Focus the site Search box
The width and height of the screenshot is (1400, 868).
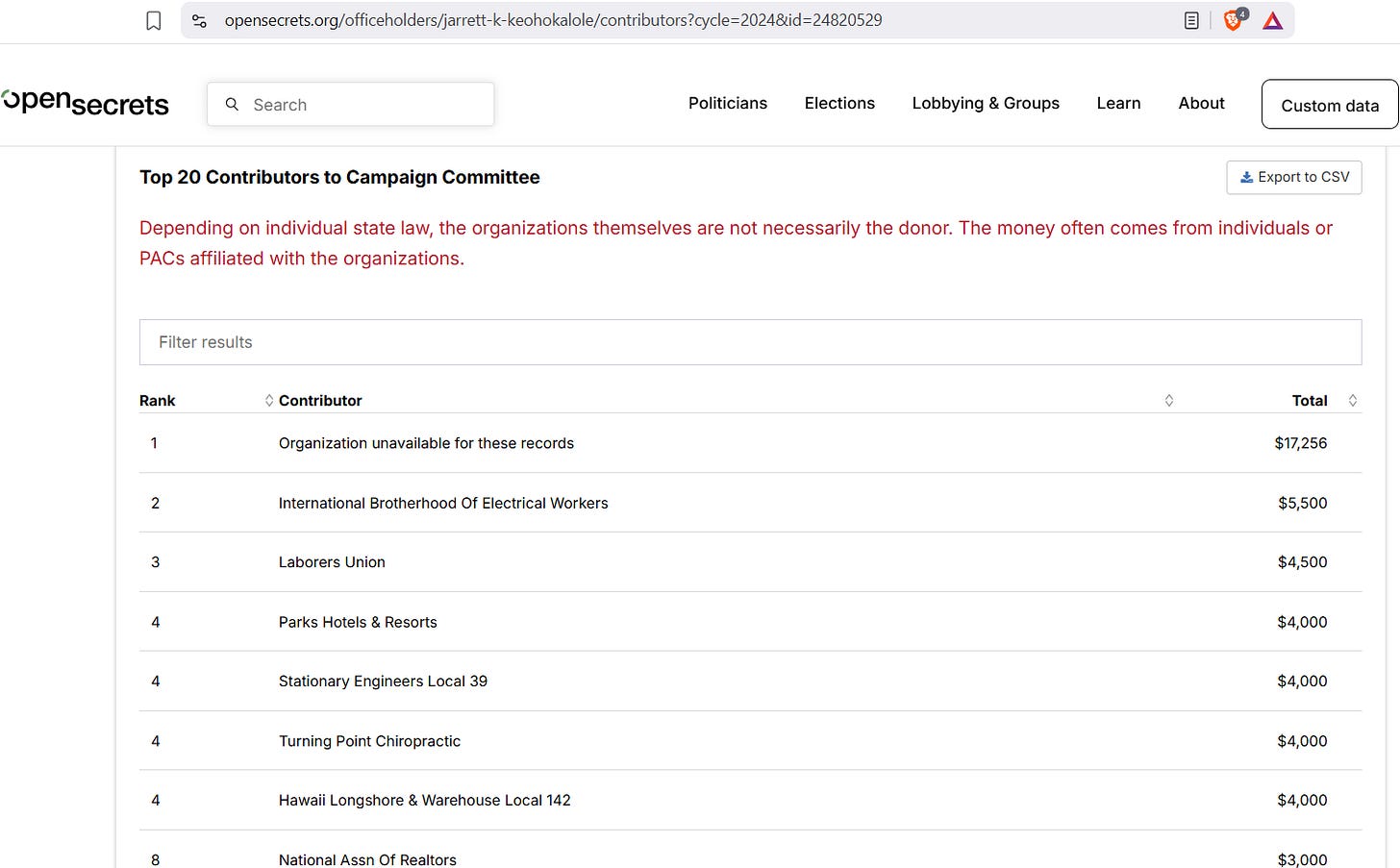(x=351, y=105)
